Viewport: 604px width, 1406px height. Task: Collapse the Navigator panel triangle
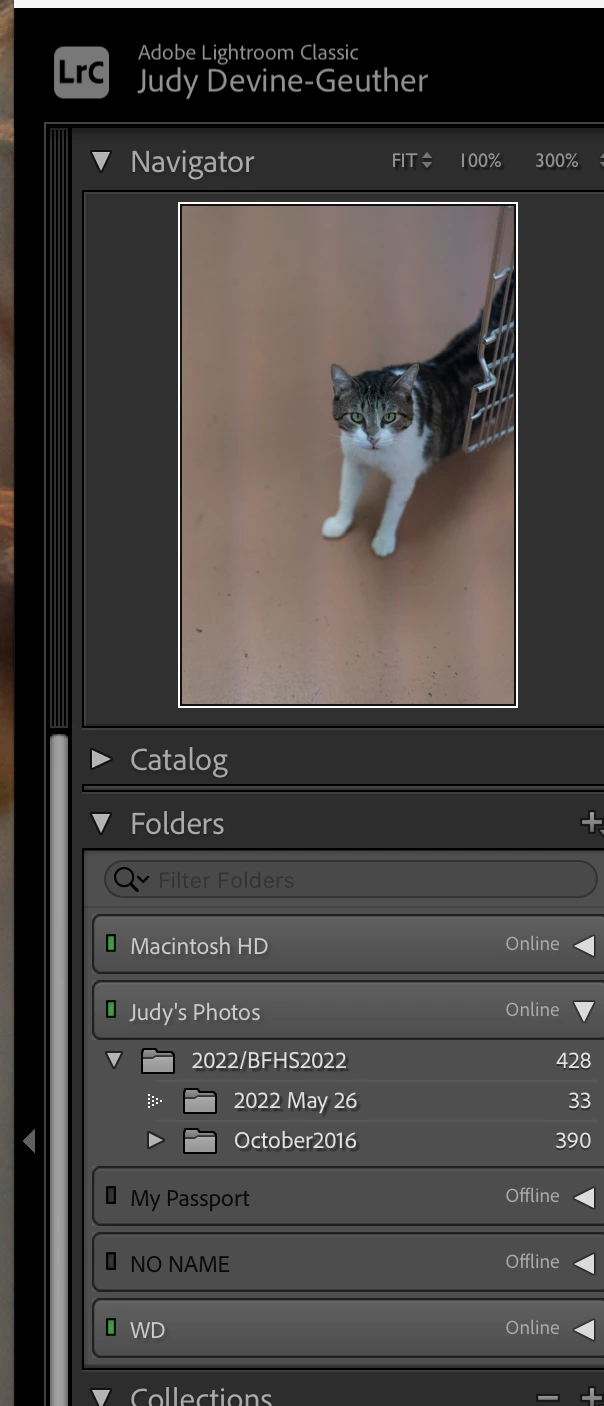coord(101,161)
